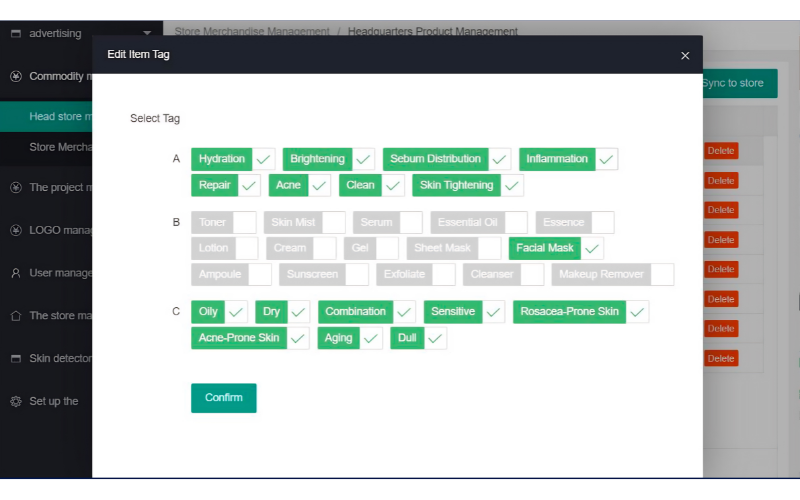Click the Confirm button
The width and height of the screenshot is (800, 500).
223,398
